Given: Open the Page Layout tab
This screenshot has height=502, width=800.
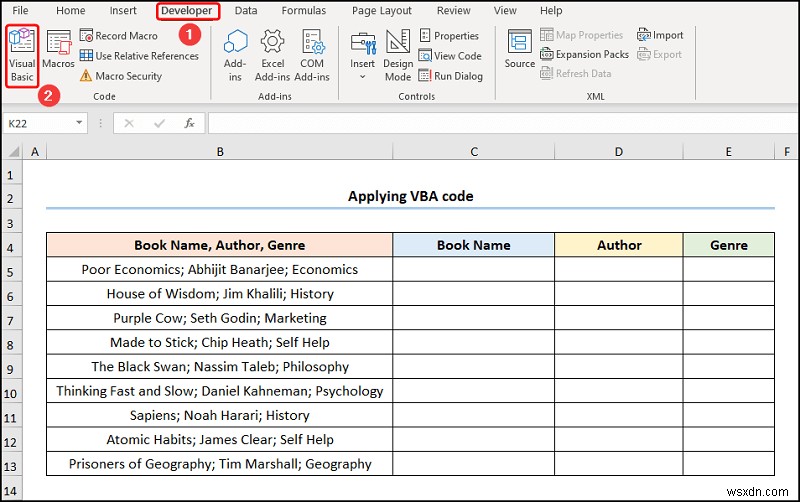Looking at the screenshot, I should pos(382,10).
